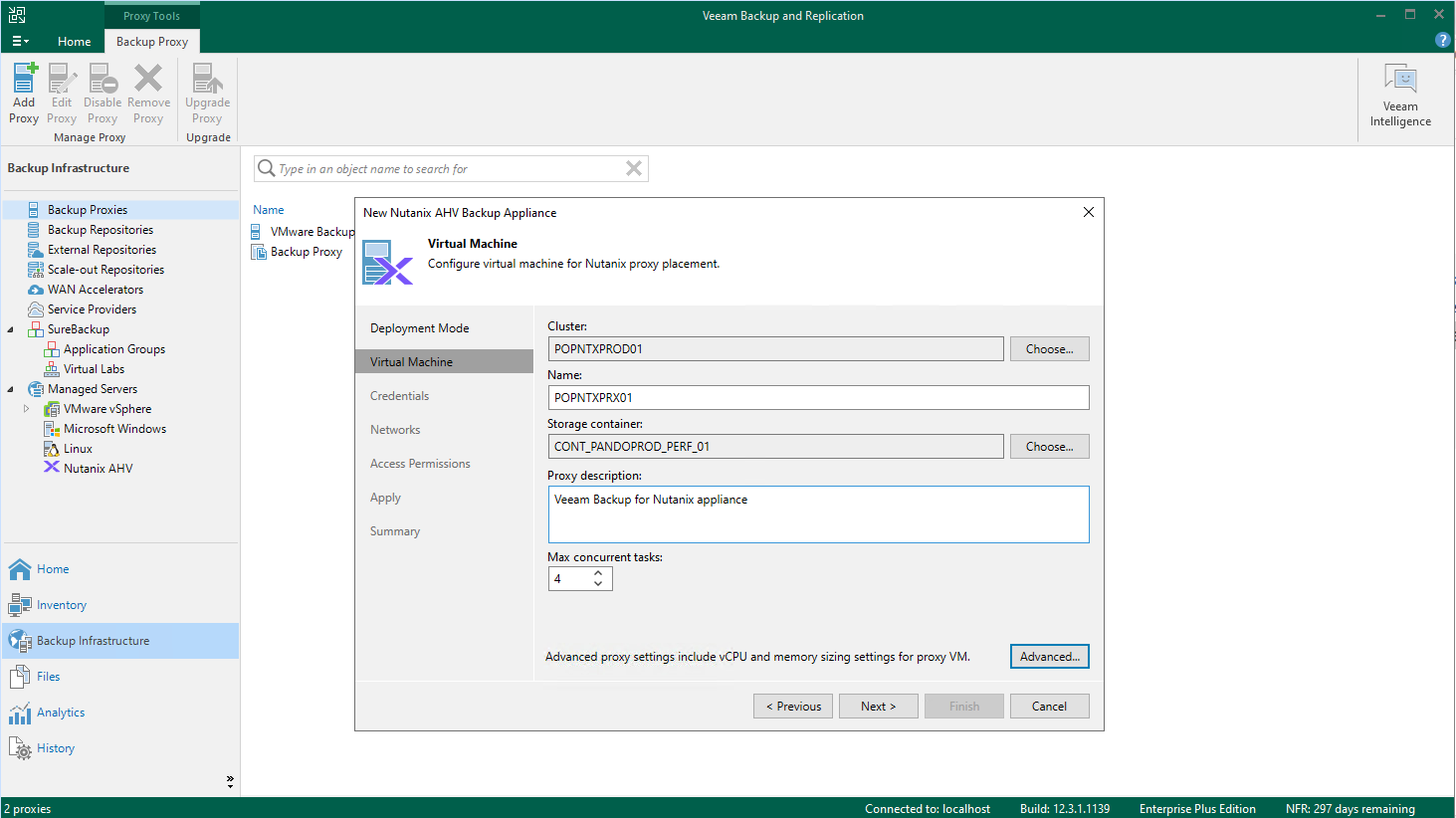Select Application Groups node

114,349
